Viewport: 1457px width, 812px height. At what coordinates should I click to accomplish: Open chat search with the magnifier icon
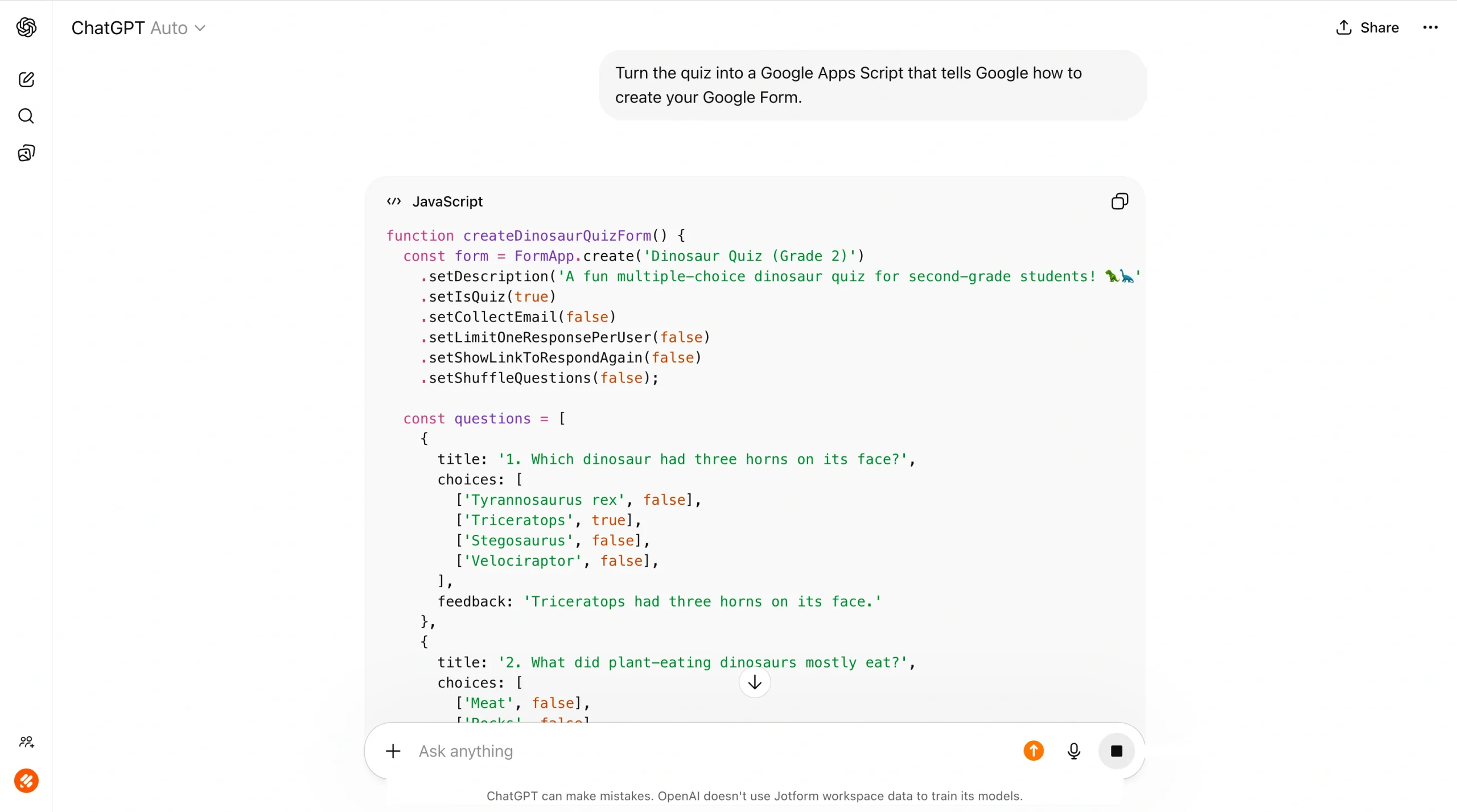(x=26, y=116)
